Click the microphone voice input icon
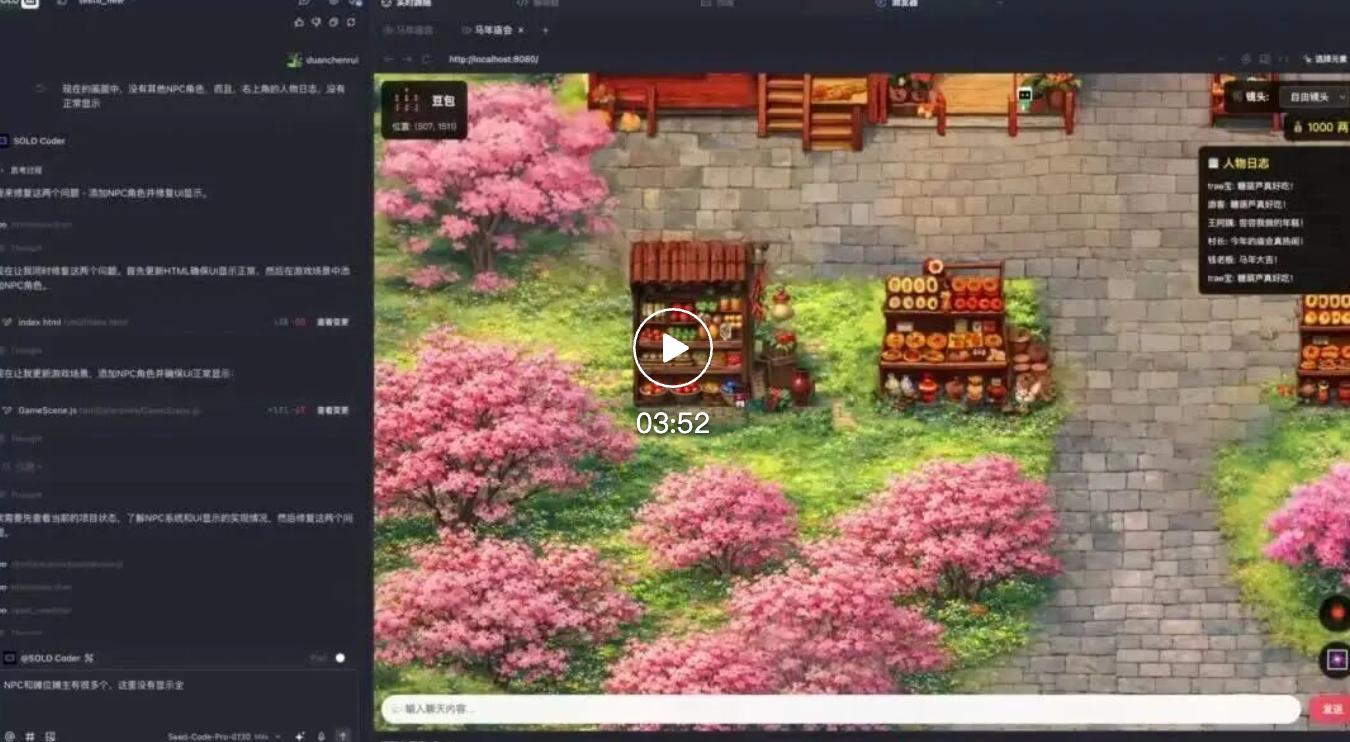The height and width of the screenshot is (742, 1350). (321, 736)
